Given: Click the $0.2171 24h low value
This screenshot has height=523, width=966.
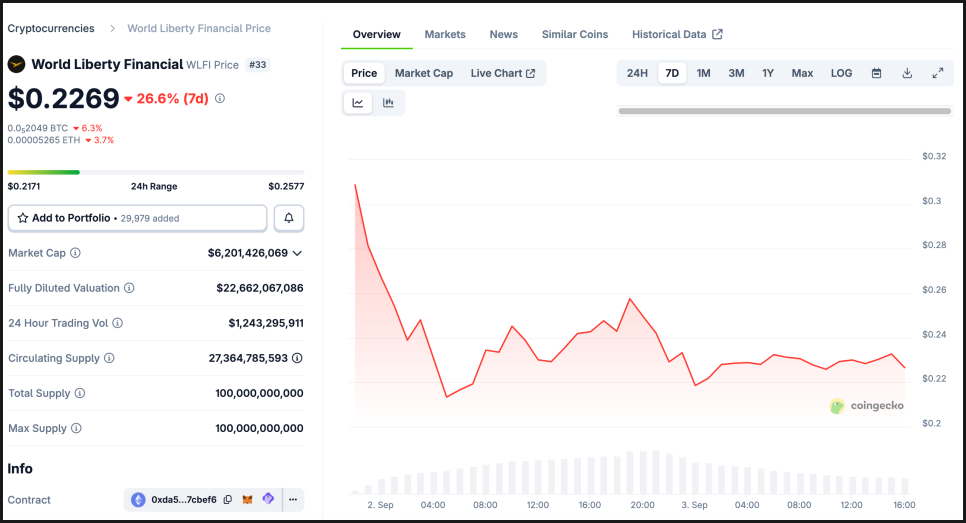Looking at the screenshot, I should 23,186.
